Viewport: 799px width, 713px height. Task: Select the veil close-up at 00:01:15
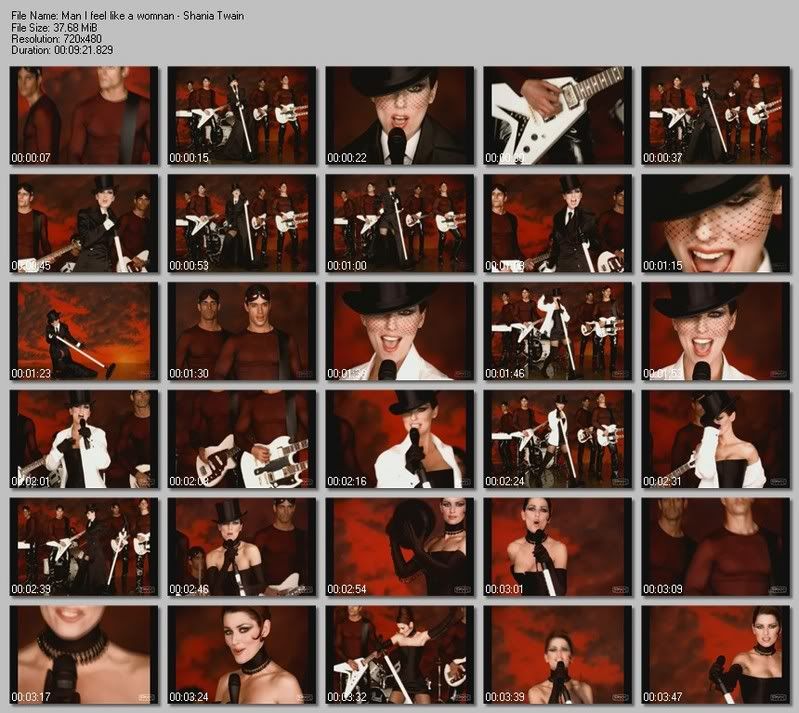716,224
